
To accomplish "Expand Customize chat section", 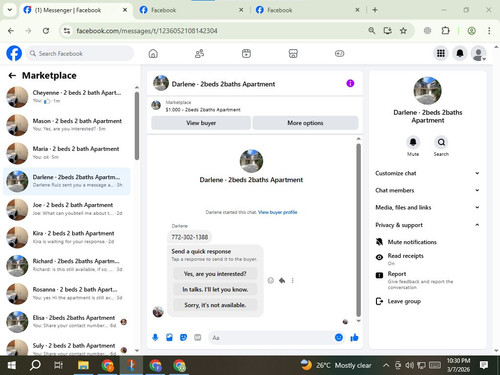I will click(x=427, y=173).
